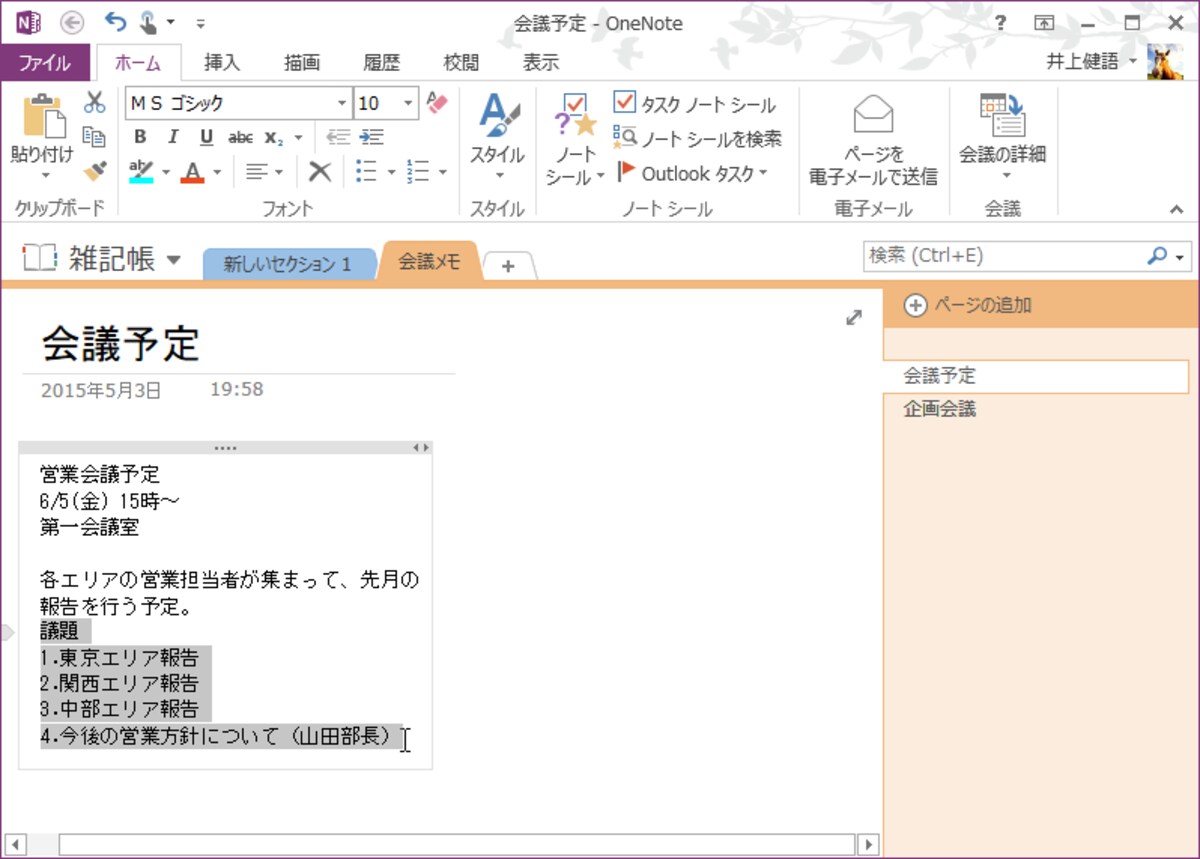Toggle full page view arrow icon
The height and width of the screenshot is (859, 1200).
[854, 318]
